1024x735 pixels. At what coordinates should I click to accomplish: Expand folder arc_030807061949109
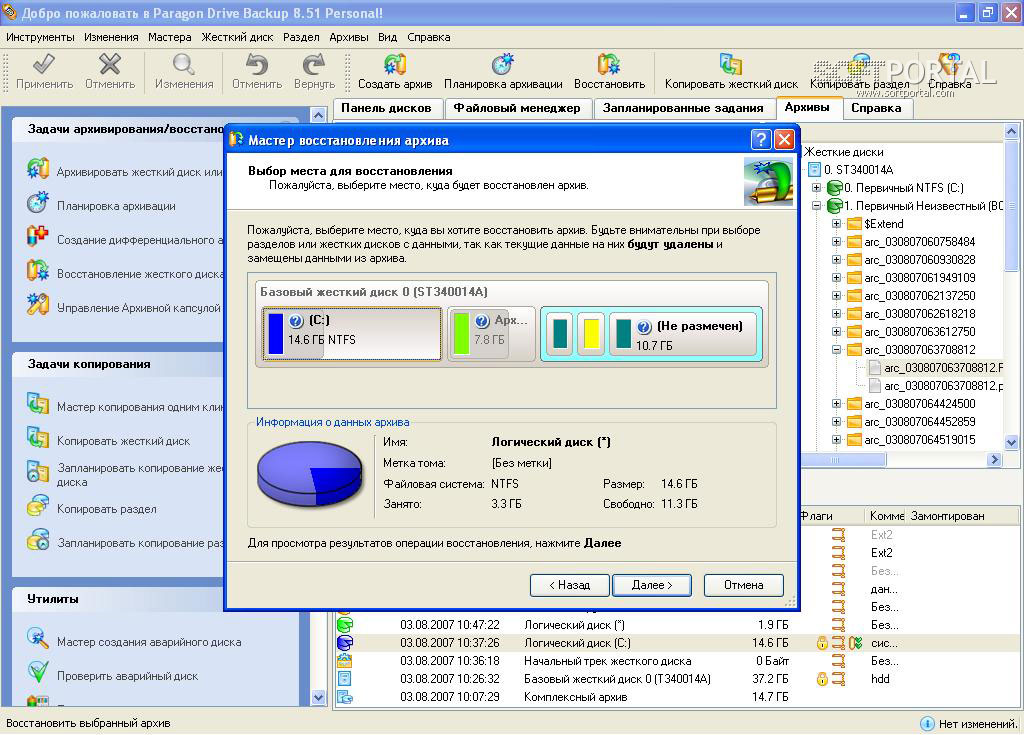(x=837, y=278)
